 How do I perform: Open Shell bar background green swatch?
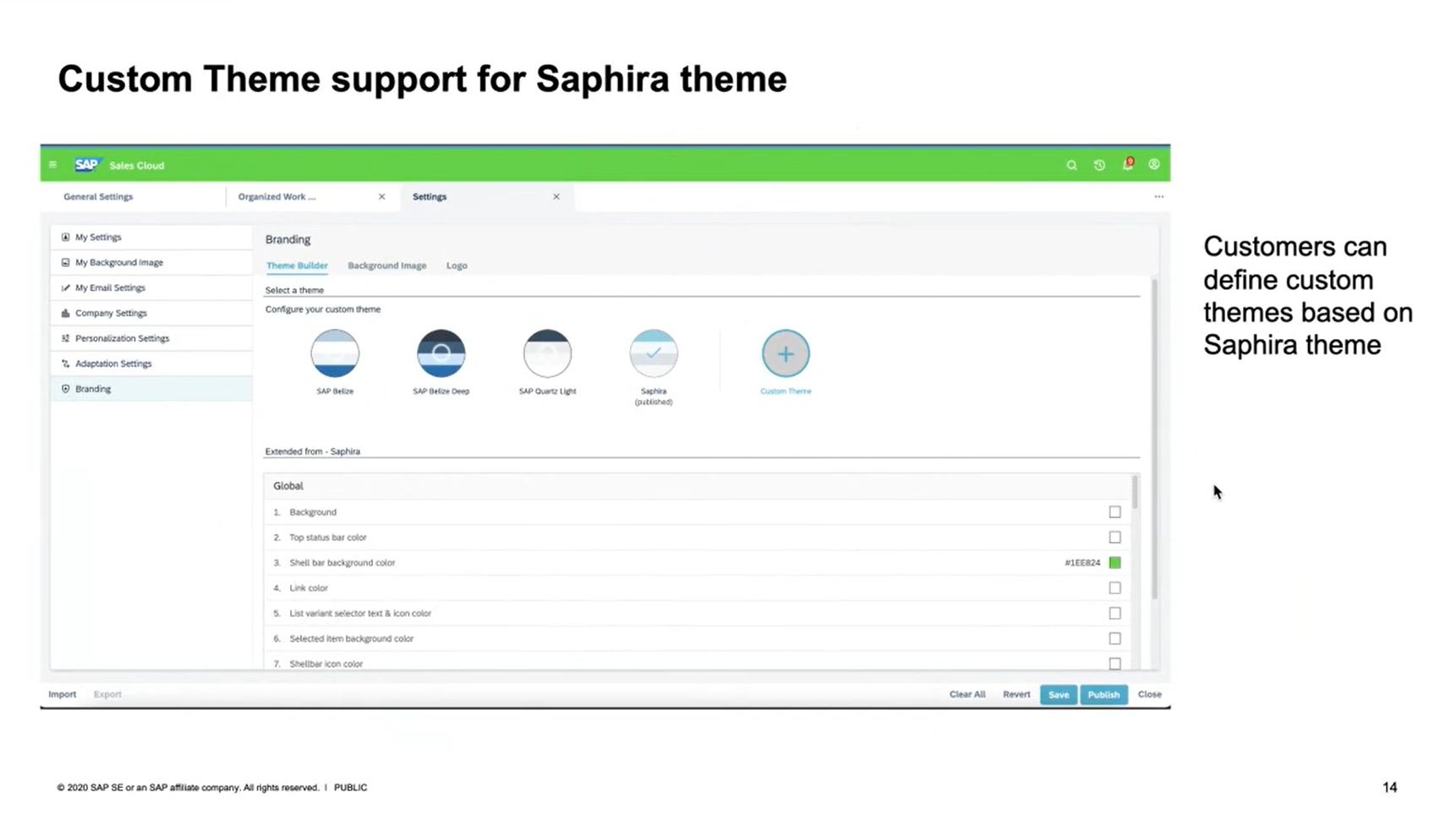tap(1114, 563)
